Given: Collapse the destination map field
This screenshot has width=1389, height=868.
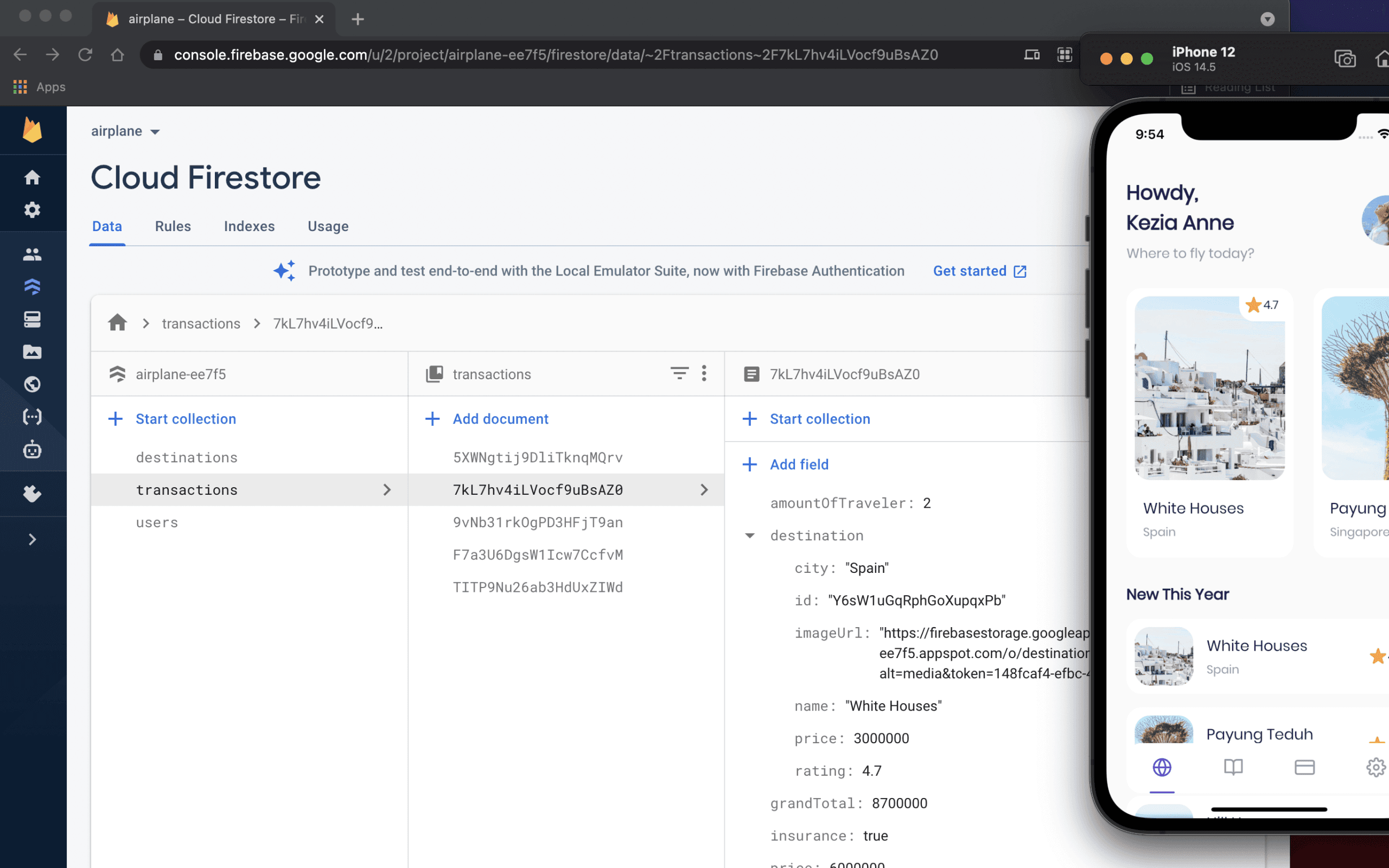Looking at the screenshot, I should click(750, 535).
